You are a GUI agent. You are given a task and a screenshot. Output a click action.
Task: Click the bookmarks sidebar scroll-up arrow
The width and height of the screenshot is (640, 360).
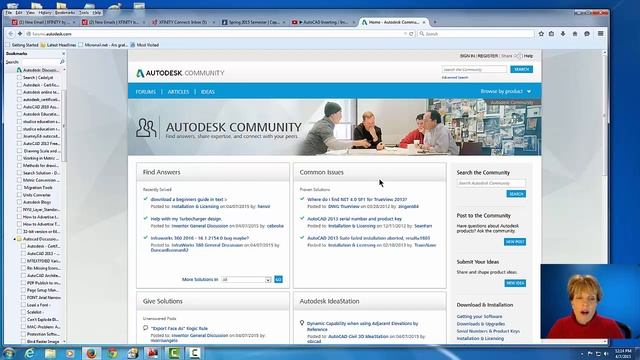(x=64, y=70)
